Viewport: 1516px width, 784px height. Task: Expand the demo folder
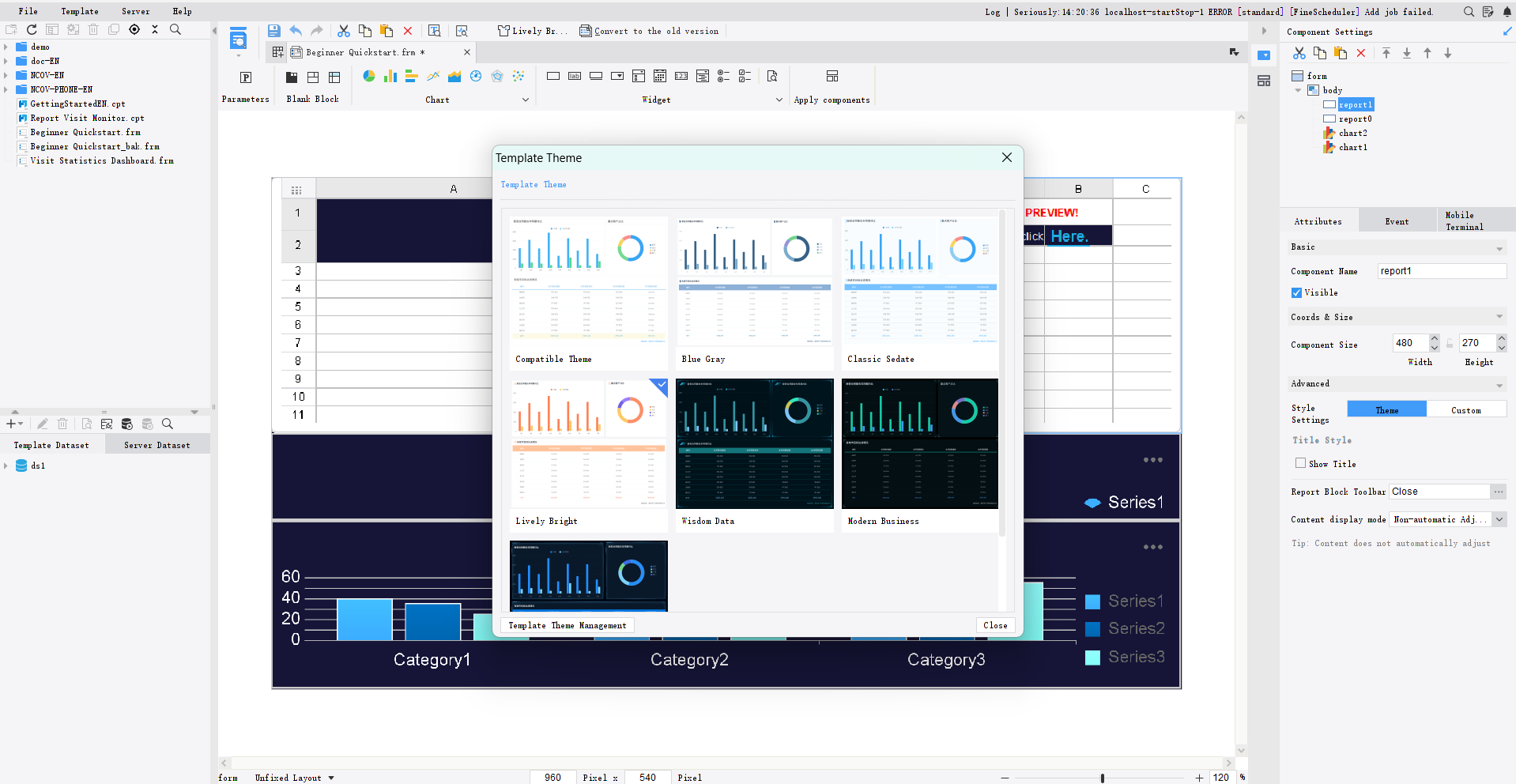click(6, 47)
